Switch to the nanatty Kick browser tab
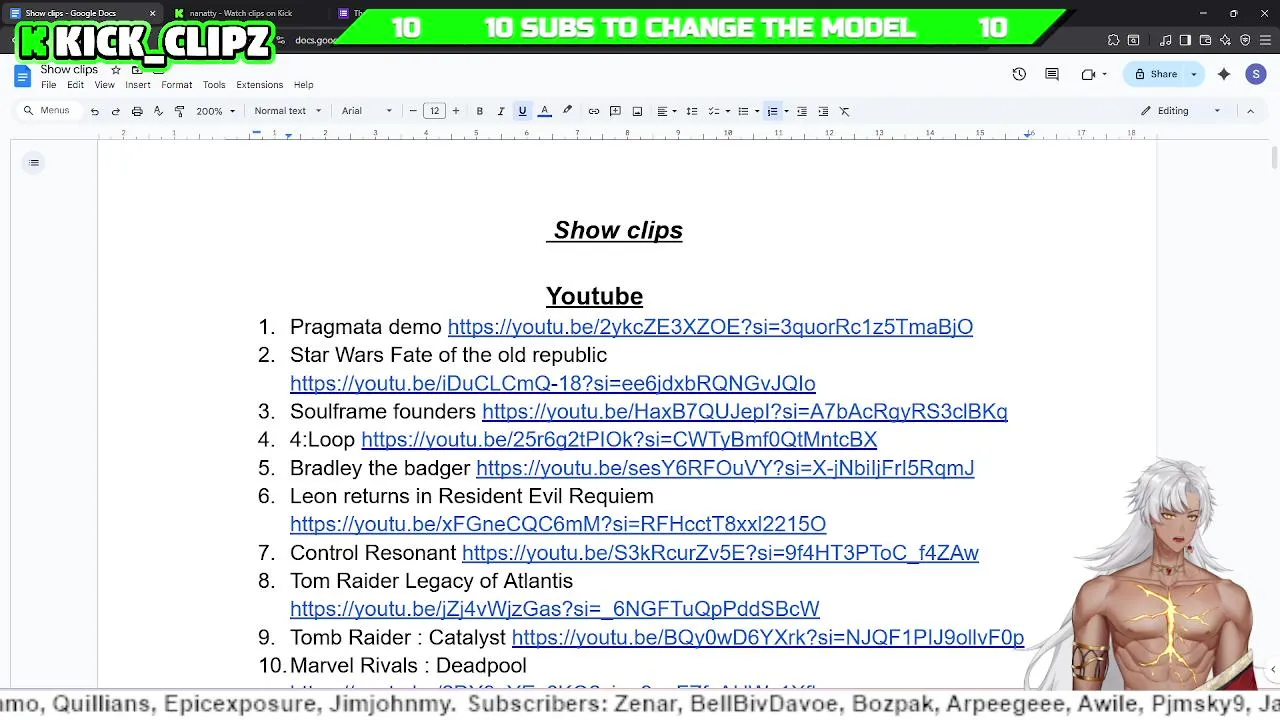This screenshot has width=1280, height=720. pos(241,13)
